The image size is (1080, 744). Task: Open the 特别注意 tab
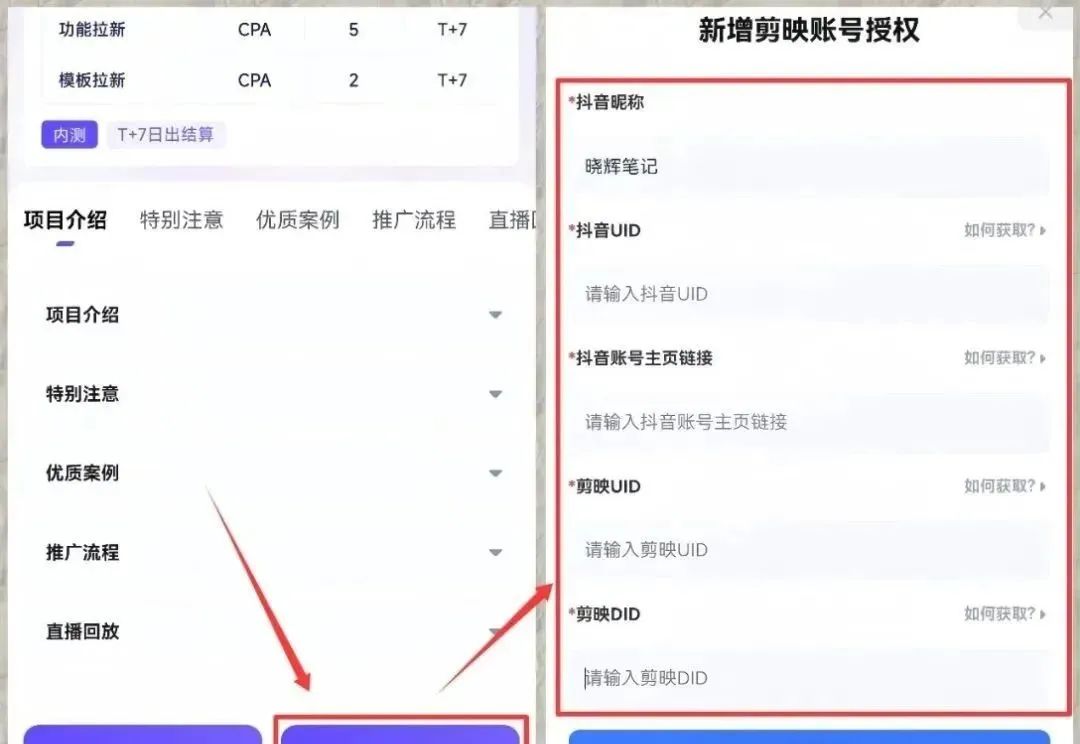click(181, 220)
